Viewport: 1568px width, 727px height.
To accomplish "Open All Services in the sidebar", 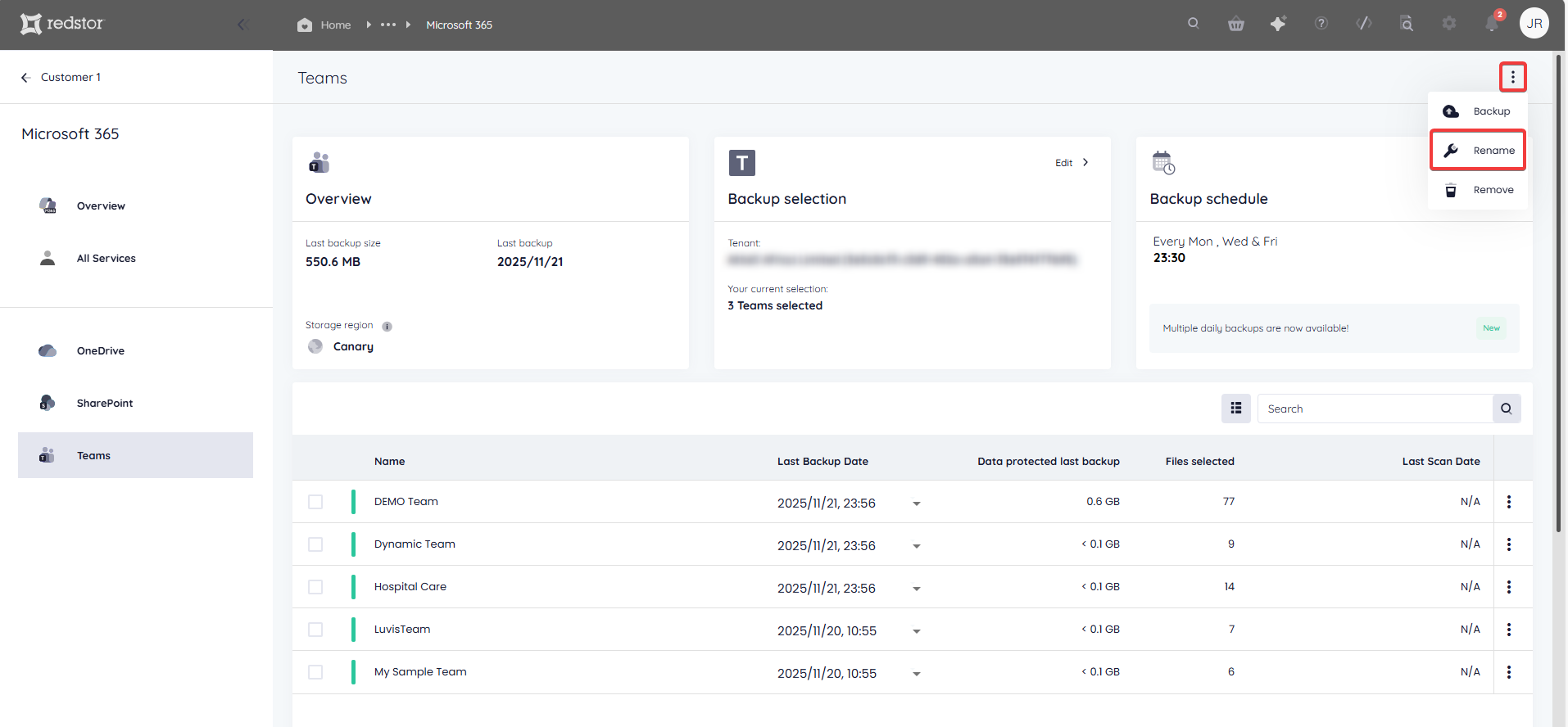I will tap(106, 259).
